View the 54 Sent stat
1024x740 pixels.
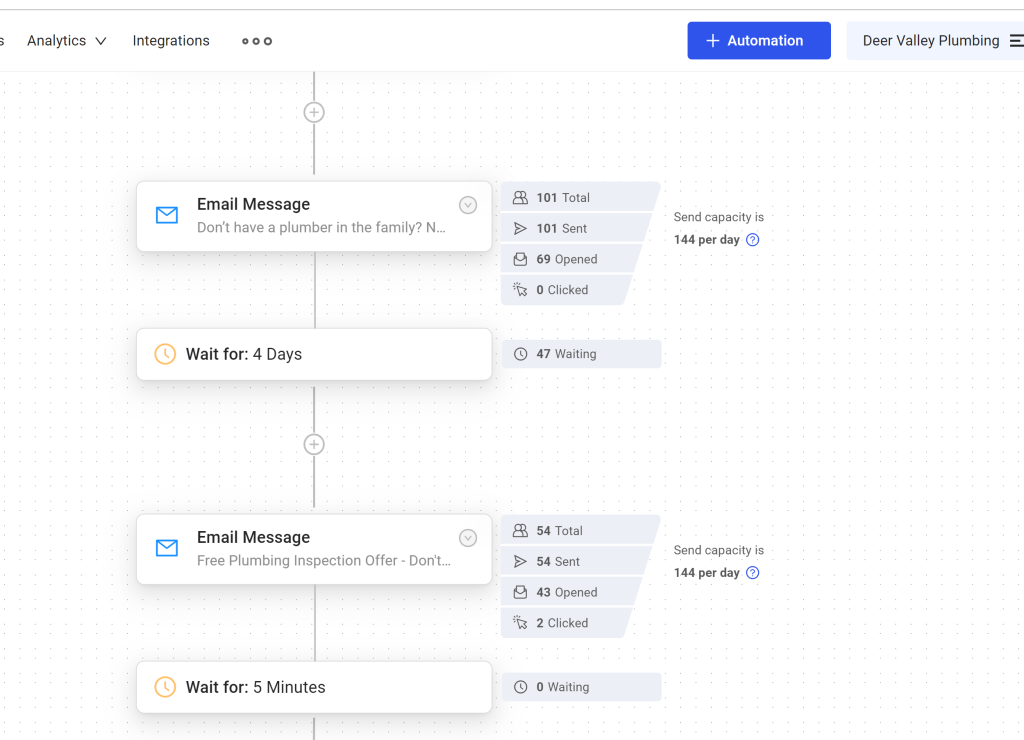point(576,562)
